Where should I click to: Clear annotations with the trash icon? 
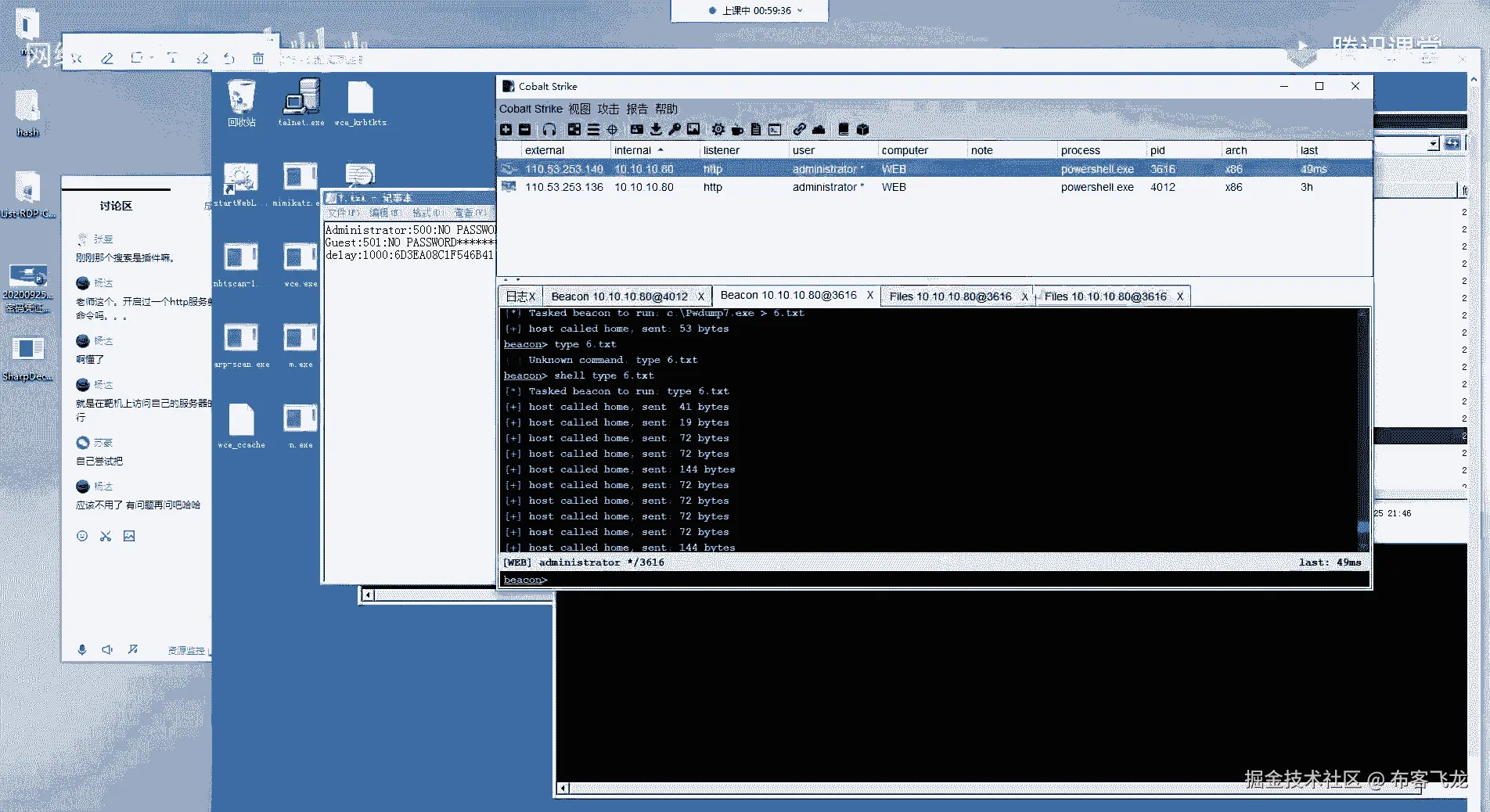click(x=258, y=58)
